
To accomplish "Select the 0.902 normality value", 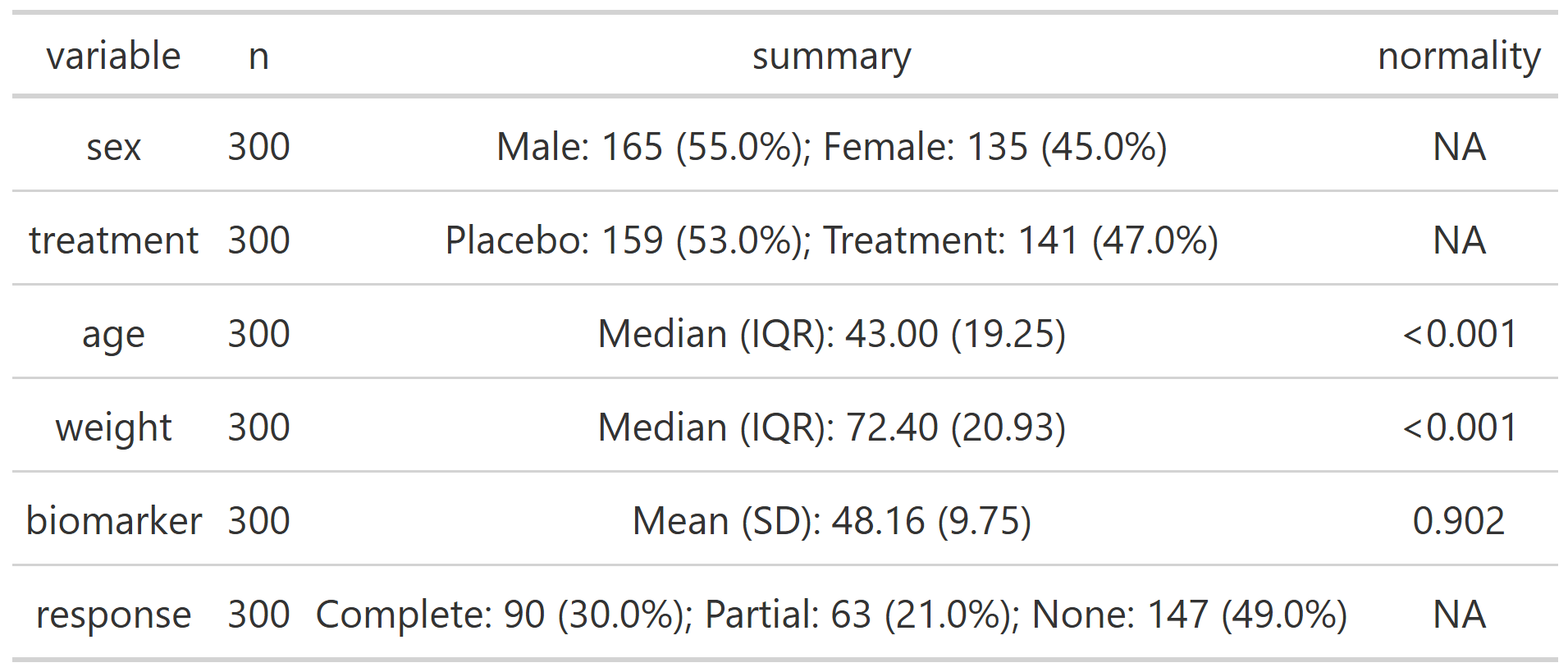I will [x=1459, y=522].
